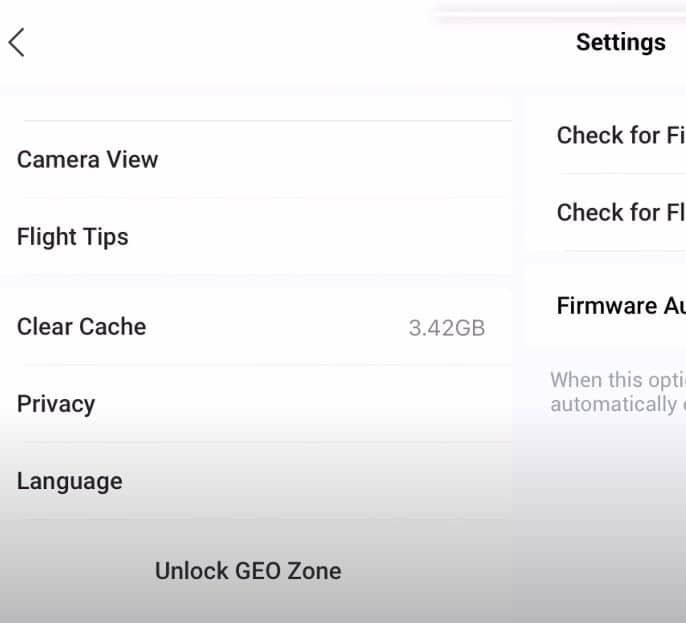Expand the Language selection option

tap(256, 481)
